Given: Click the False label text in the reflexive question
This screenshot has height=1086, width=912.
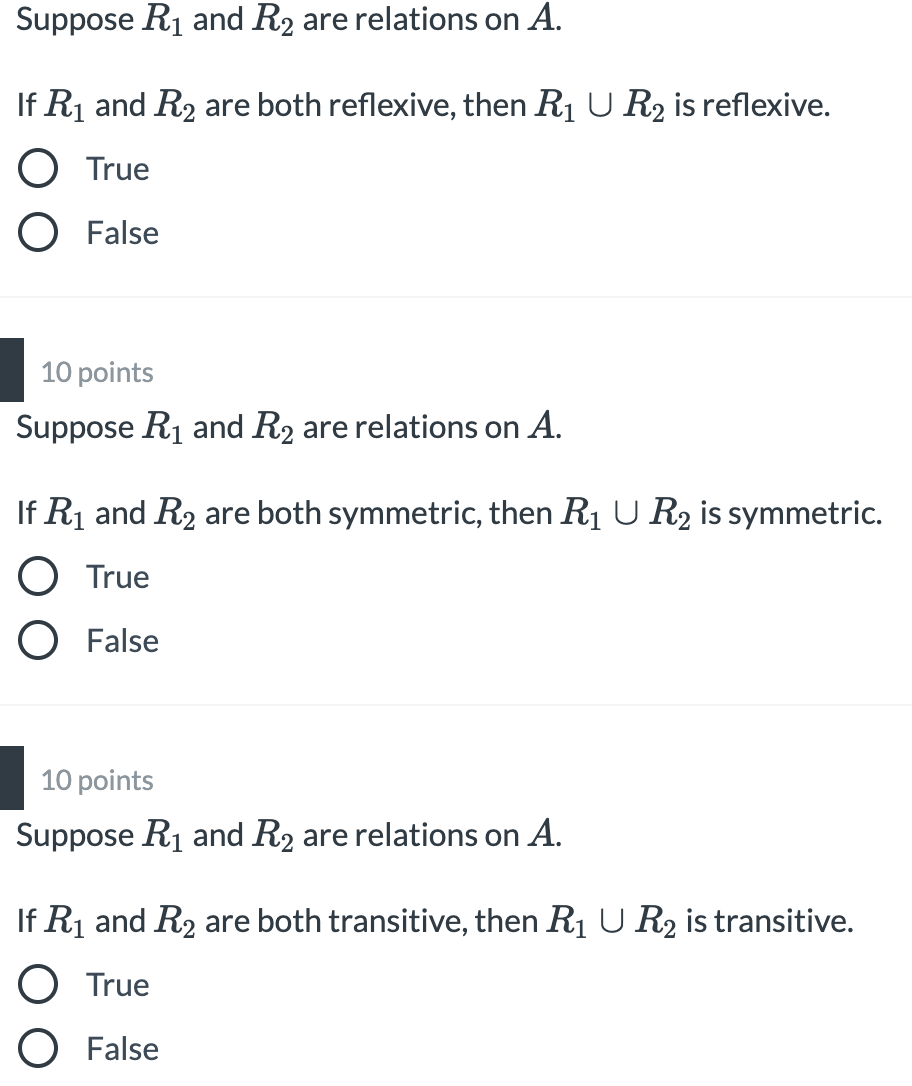Looking at the screenshot, I should [121, 232].
